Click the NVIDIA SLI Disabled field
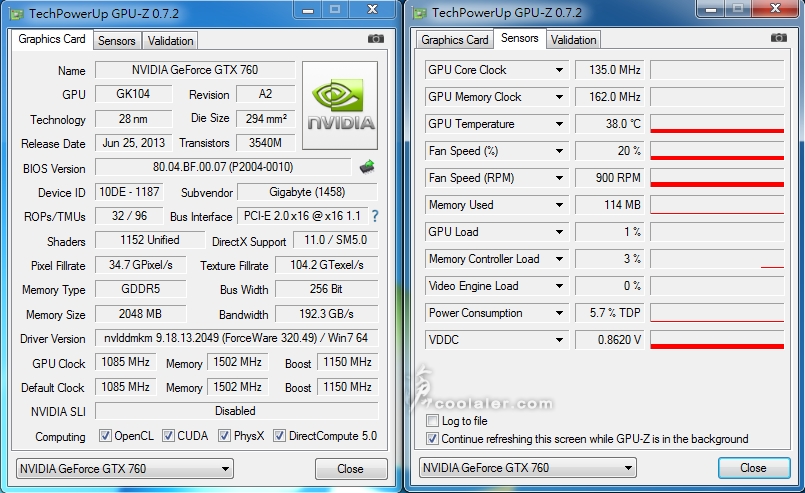Screen dimensions: 805x493 pos(236,411)
